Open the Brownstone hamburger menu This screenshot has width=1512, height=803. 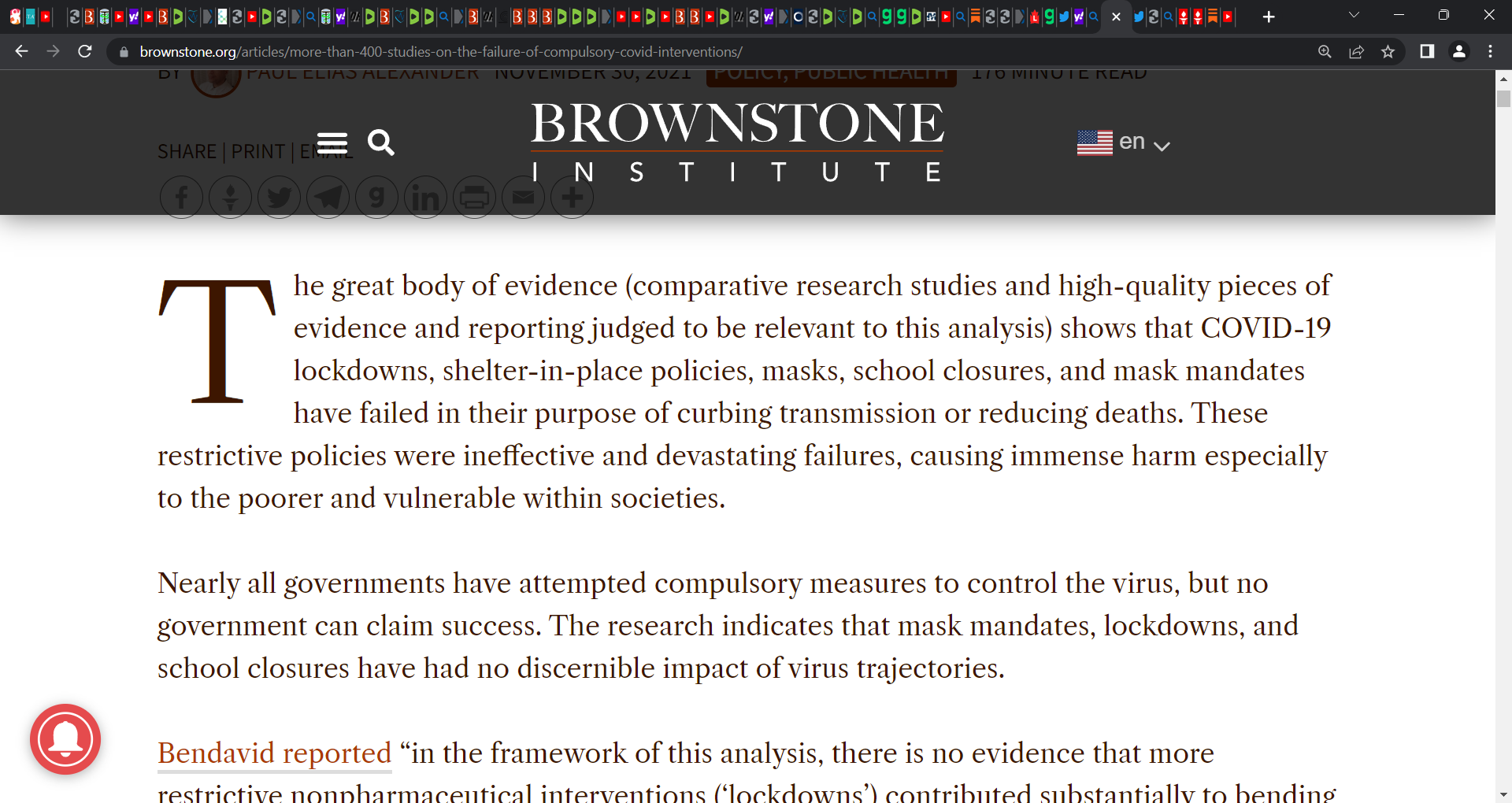tap(332, 142)
